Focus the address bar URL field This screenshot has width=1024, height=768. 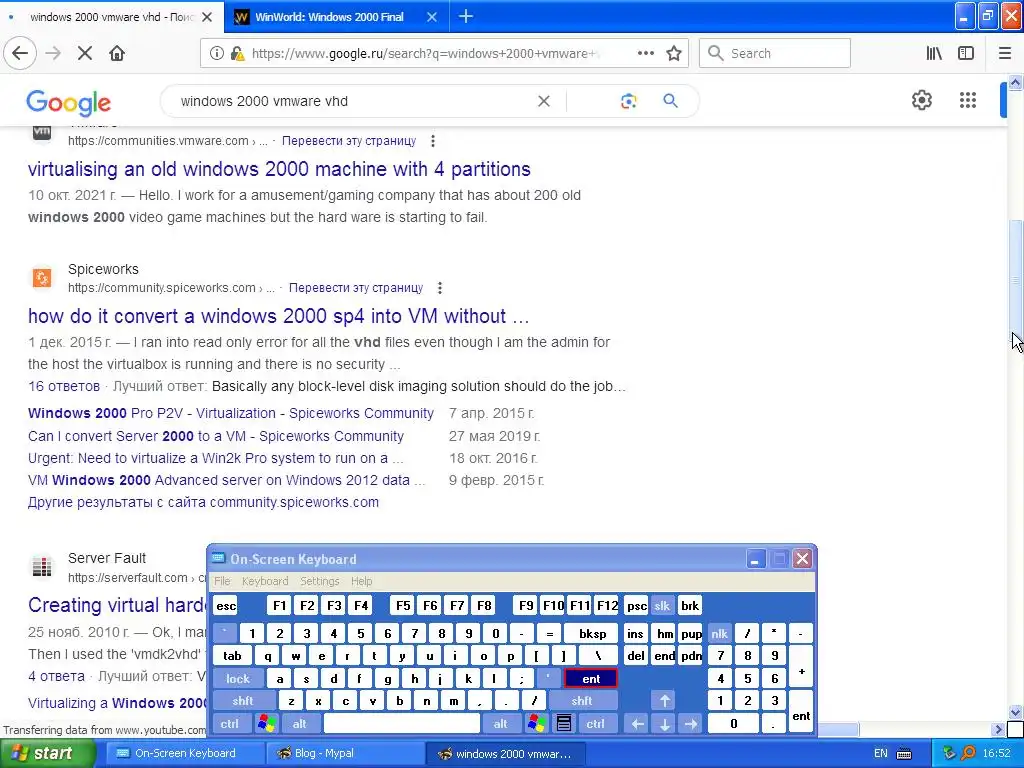pos(426,53)
